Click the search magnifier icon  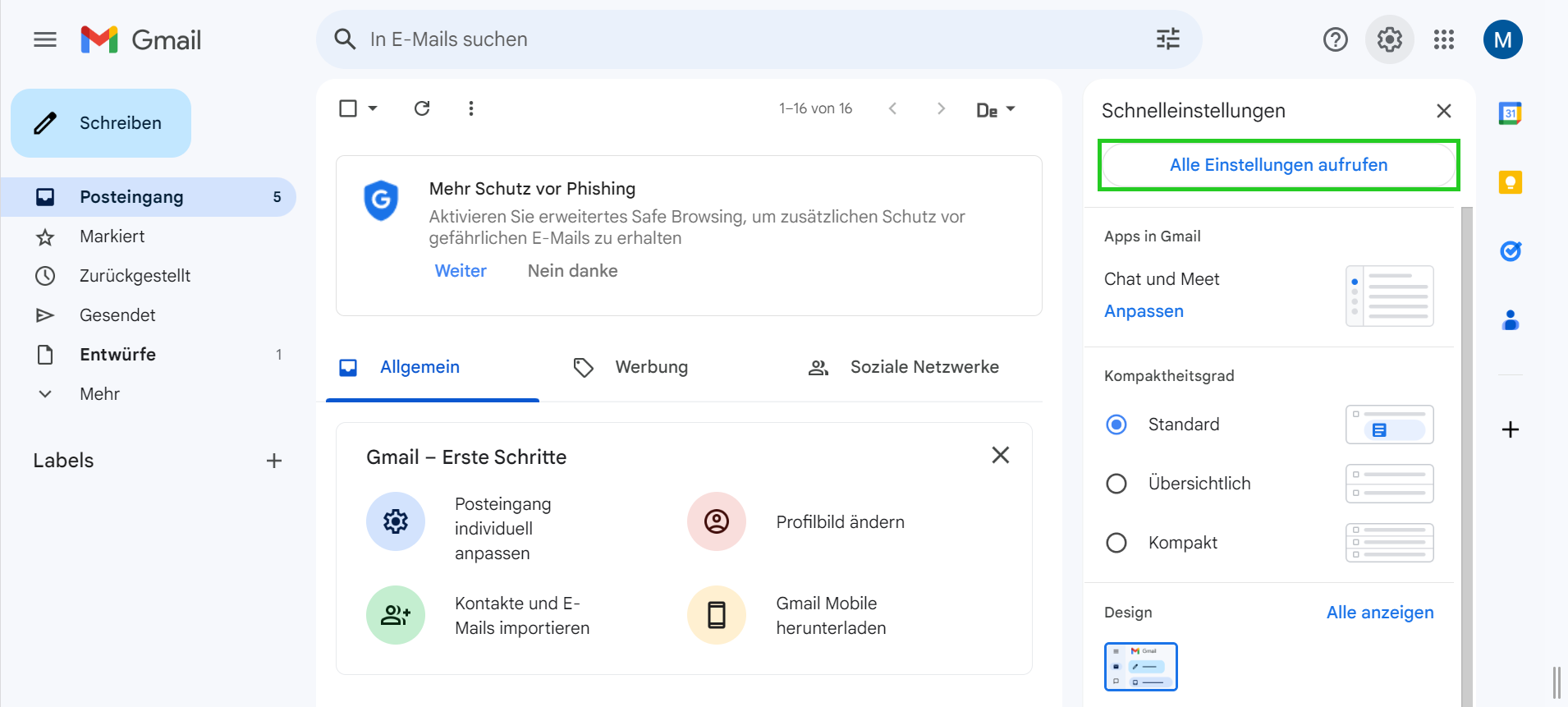[345, 39]
